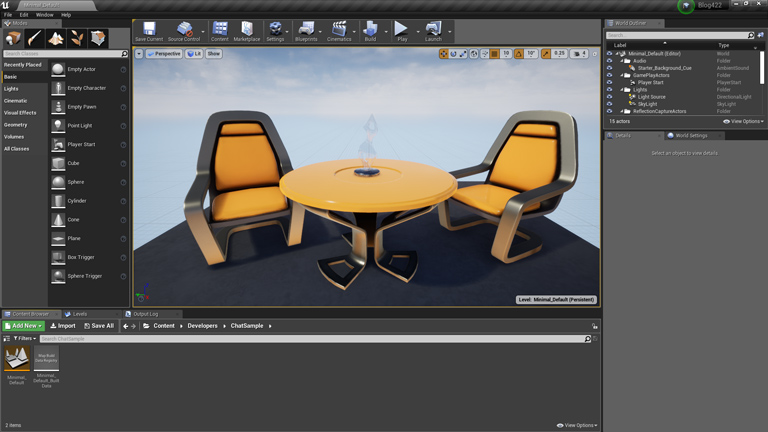
Task: Select the Point Light icon
Action: [58, 126]
